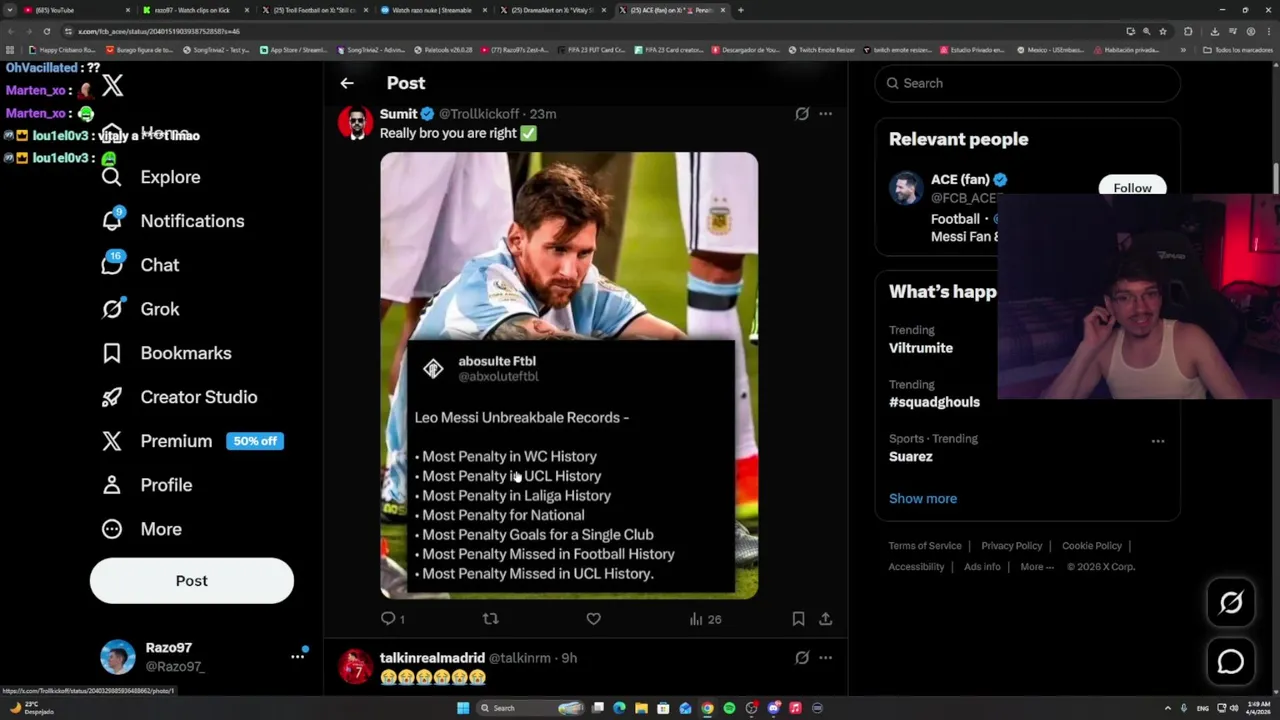
Task: Open talkinrealmadrid profile name
Action: [432, 658]
